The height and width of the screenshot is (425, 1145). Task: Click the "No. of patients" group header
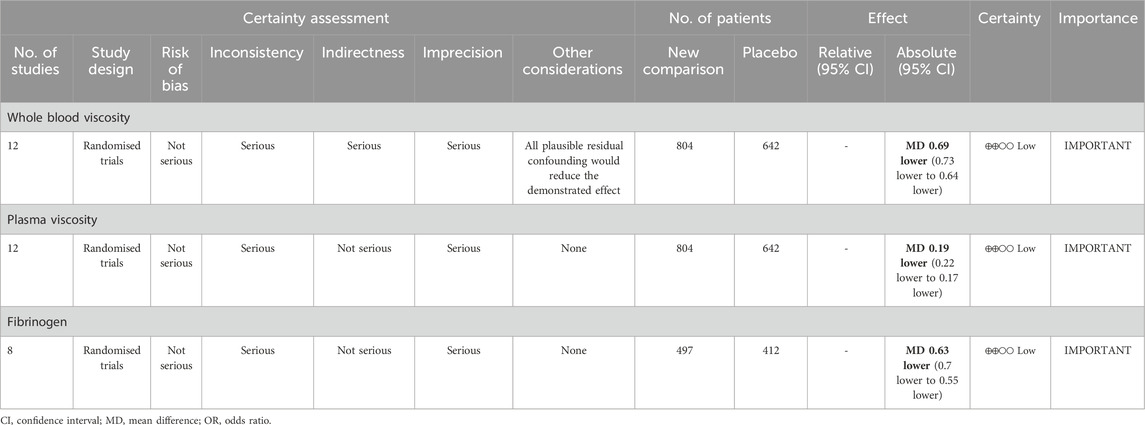pyautogui.click(x=720, y=17)
